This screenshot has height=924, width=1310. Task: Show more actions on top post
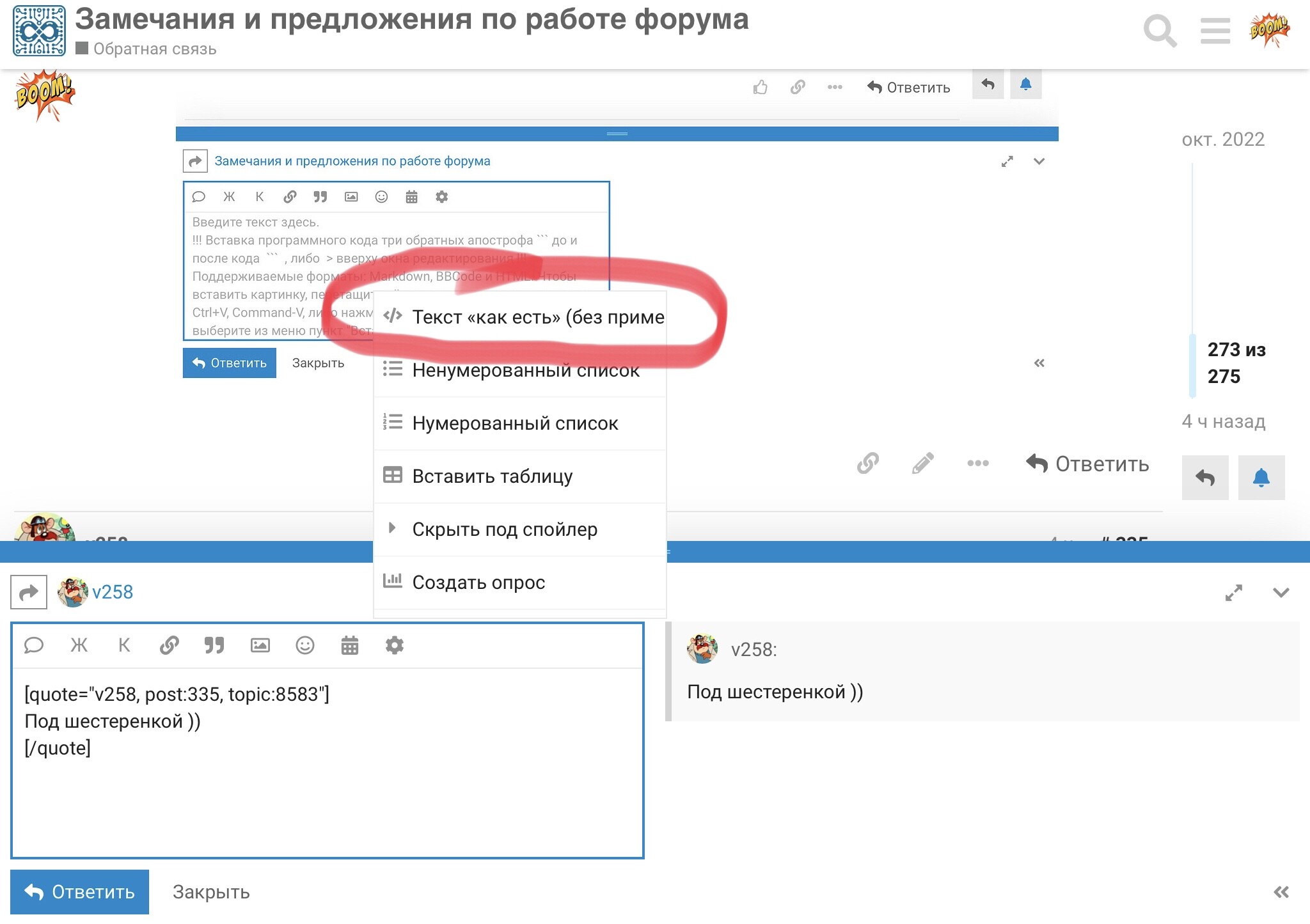835,88
